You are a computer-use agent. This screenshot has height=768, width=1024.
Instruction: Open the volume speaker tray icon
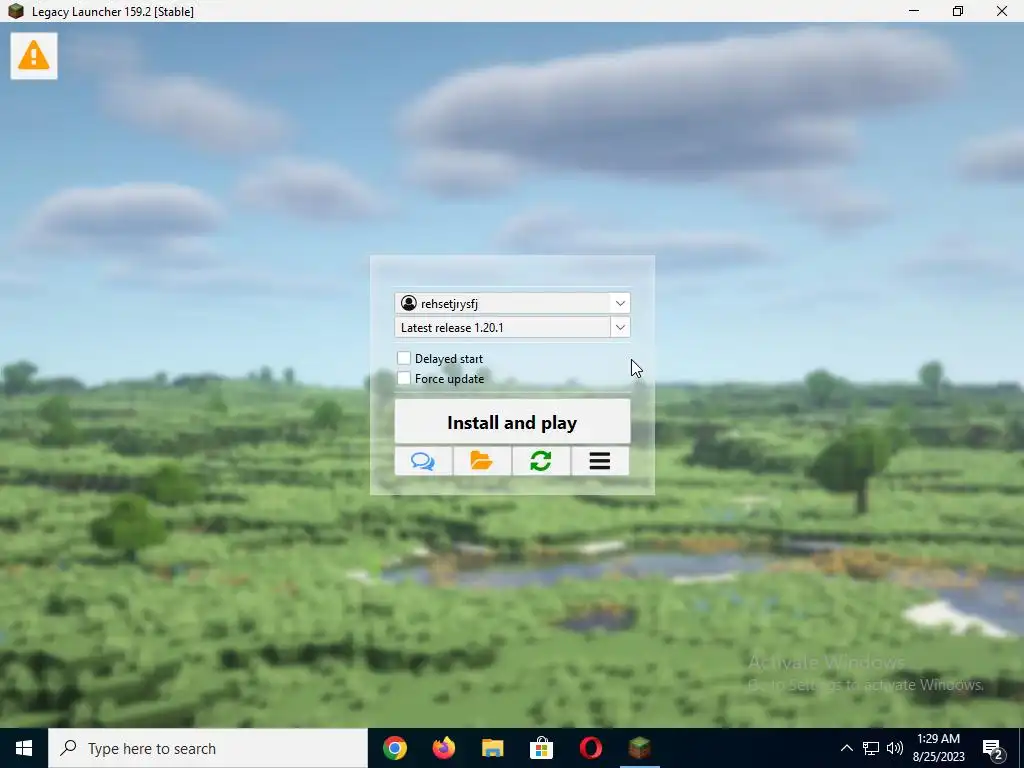(895, 748)
